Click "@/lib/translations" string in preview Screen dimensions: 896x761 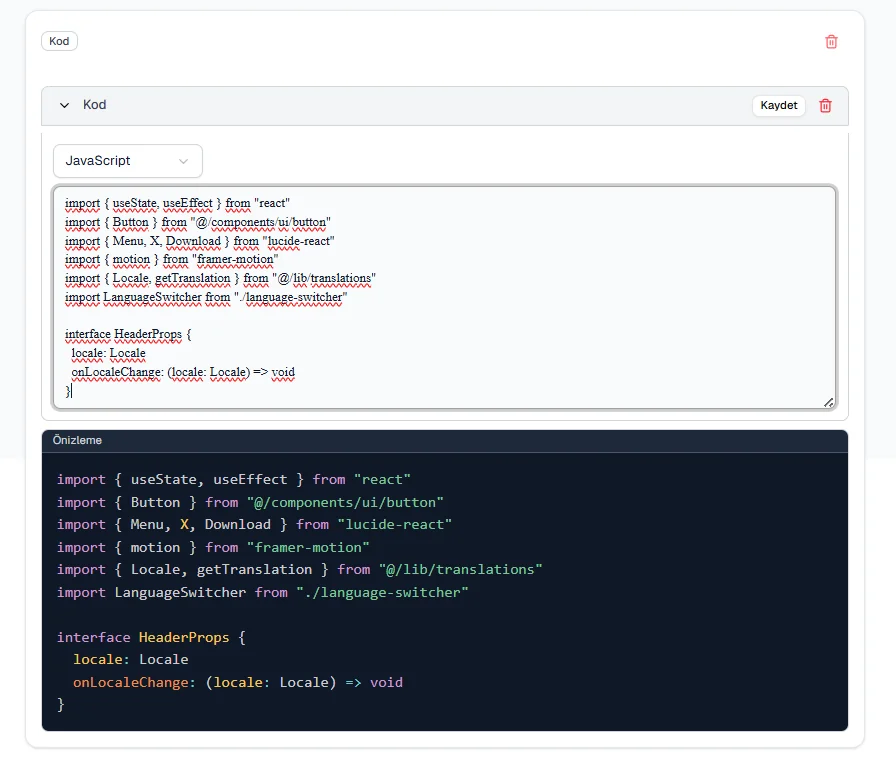[461, 570]
